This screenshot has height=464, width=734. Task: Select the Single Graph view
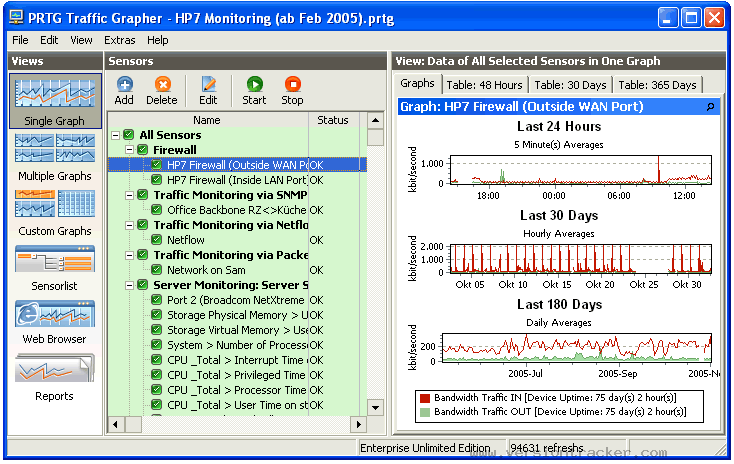point(54,100)
